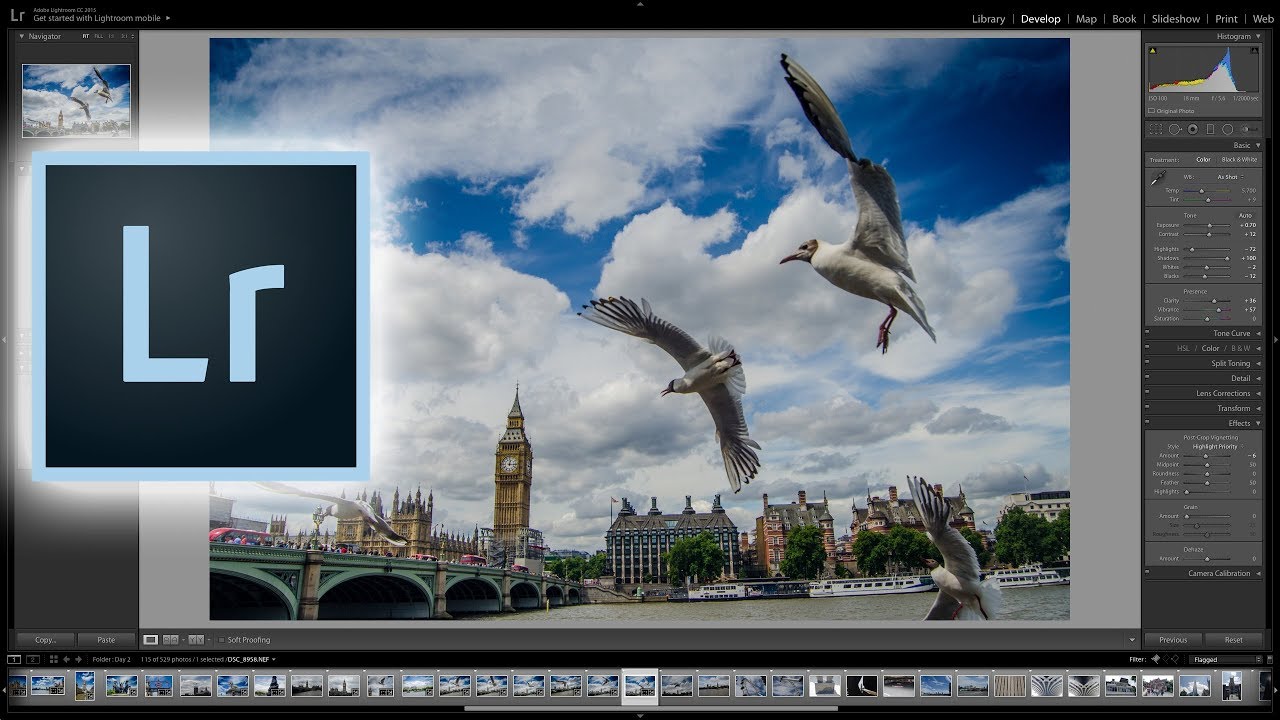Expand the Split Toning panel
Image resolution: width=1280 pixels, height=720 pixels.
[1258, 363]
